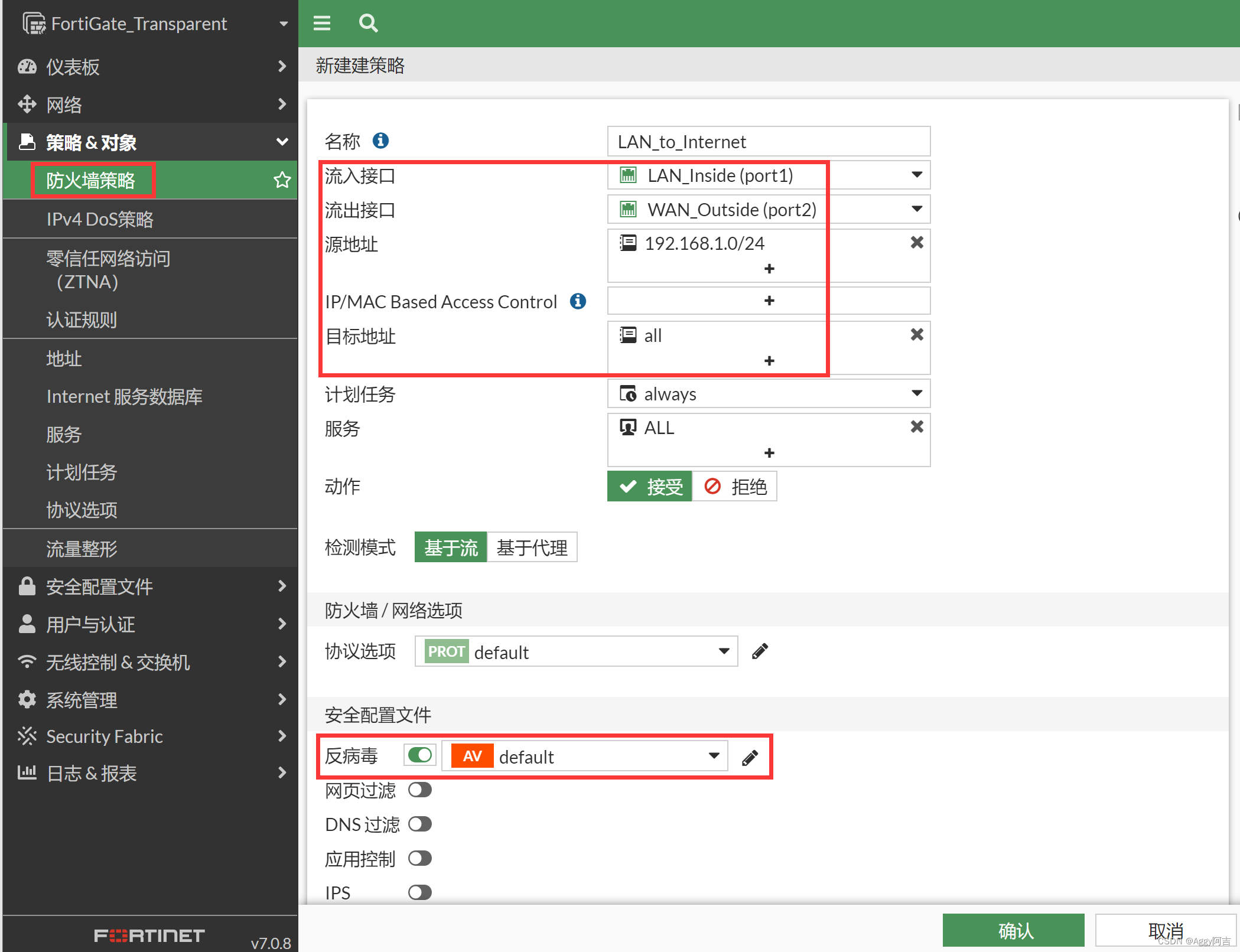Click the info icon beside 名称

click(380, 141)
